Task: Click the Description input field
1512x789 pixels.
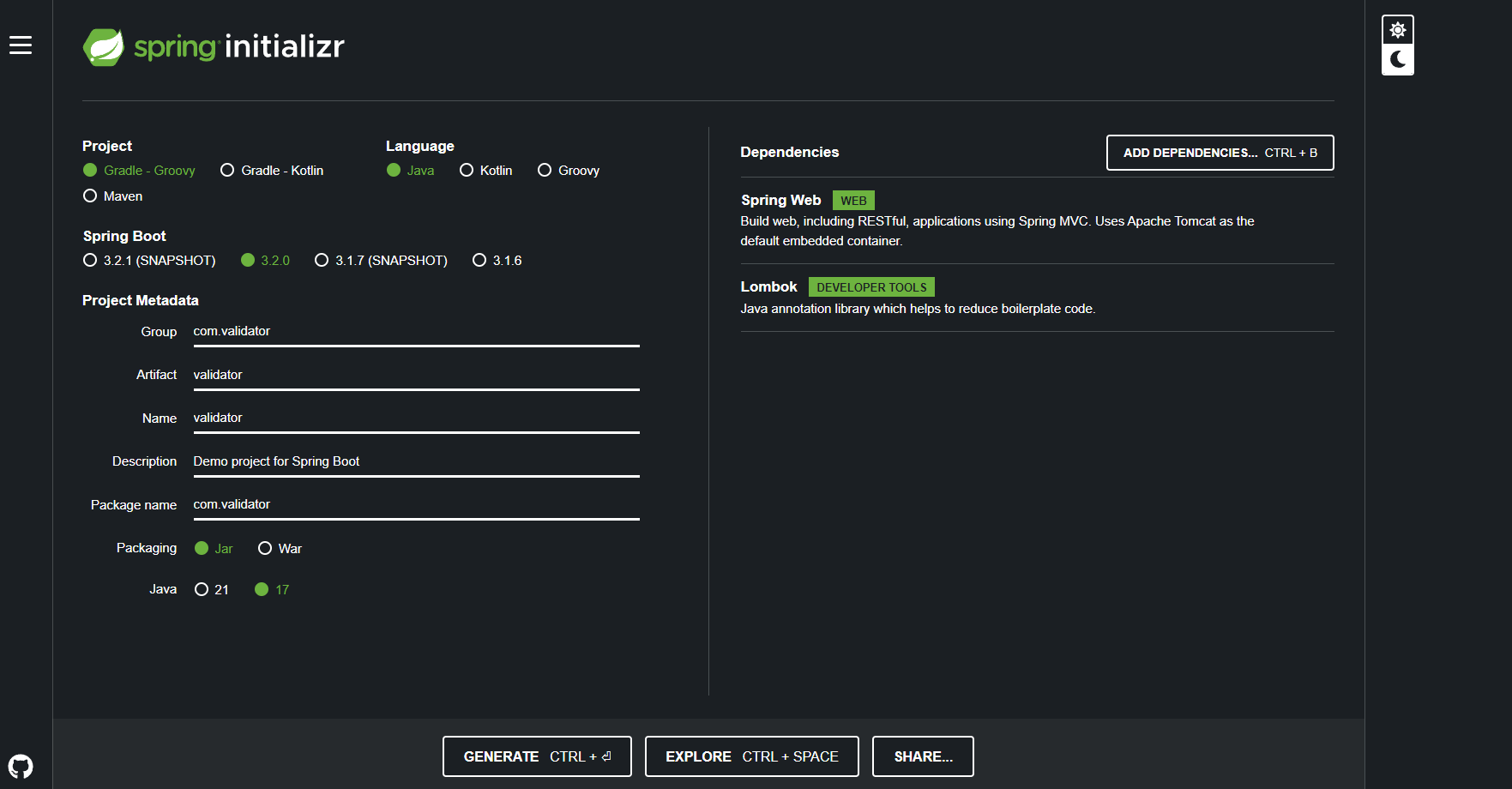Action: 416,462
